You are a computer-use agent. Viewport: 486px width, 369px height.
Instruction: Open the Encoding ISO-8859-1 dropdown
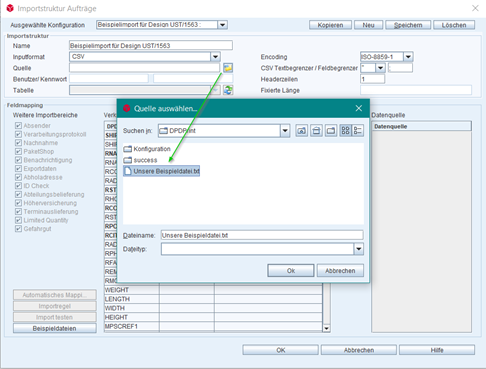pos(408,57)
